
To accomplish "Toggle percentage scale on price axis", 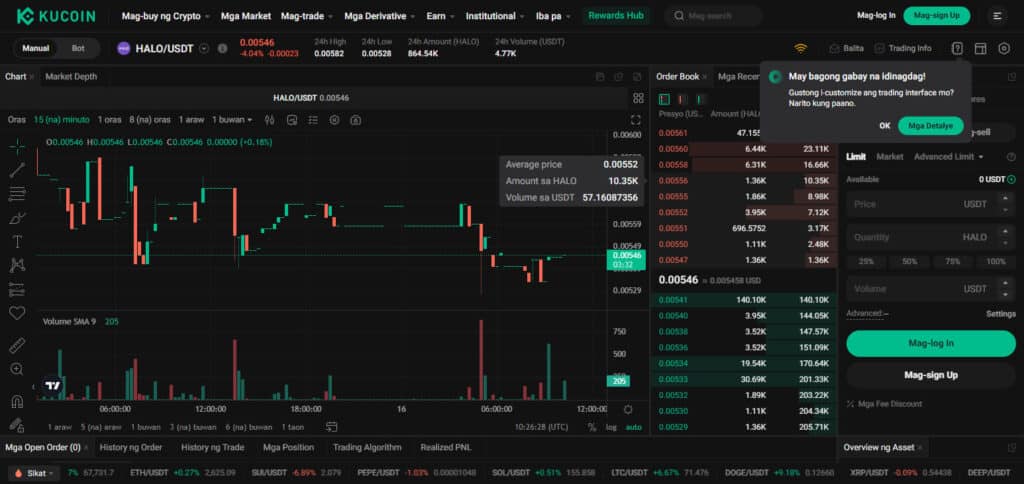I will pos(592,427).
